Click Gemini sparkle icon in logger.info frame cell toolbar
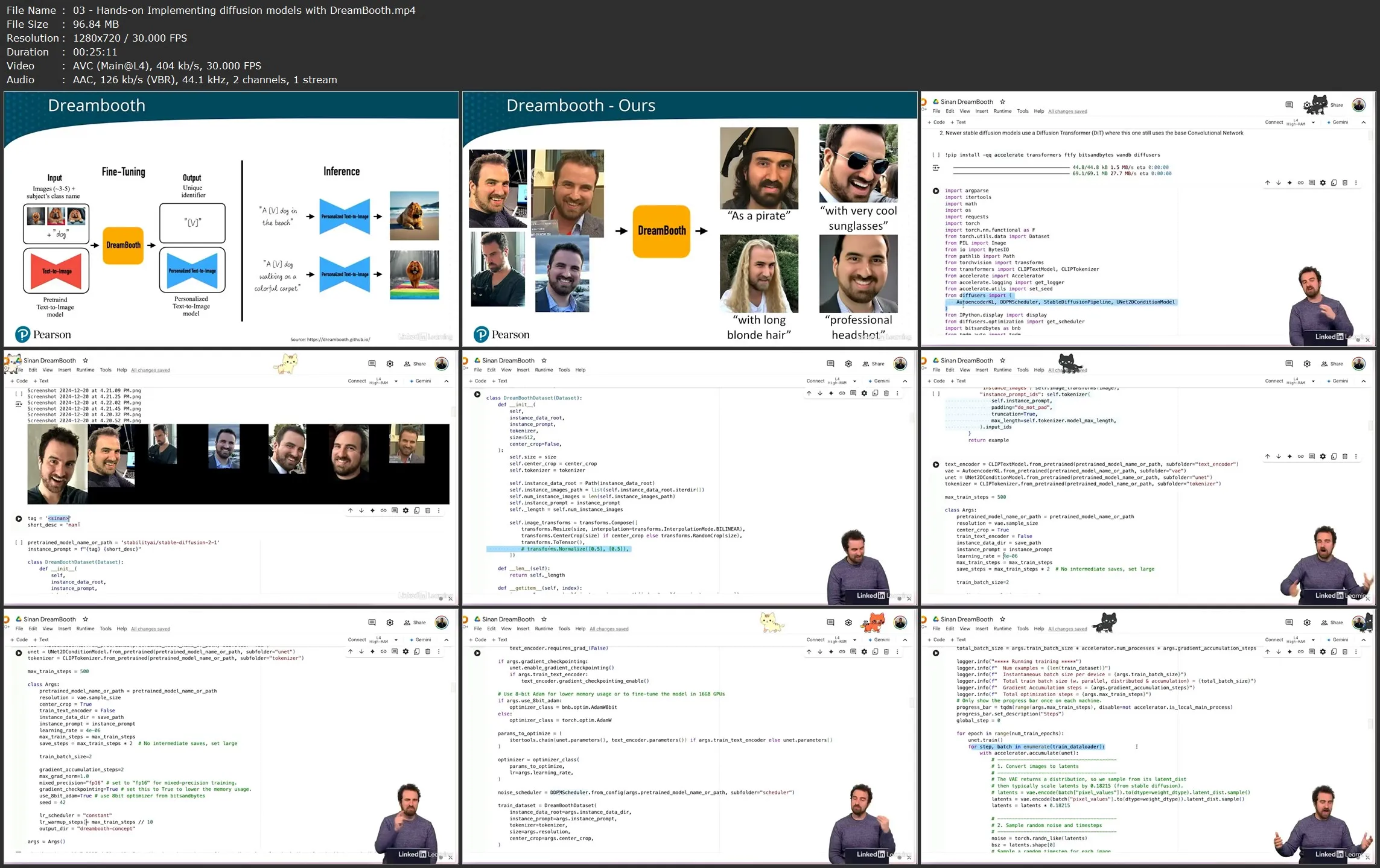Viewport: 1380px width, 868px height. [x=1289, y=651]
